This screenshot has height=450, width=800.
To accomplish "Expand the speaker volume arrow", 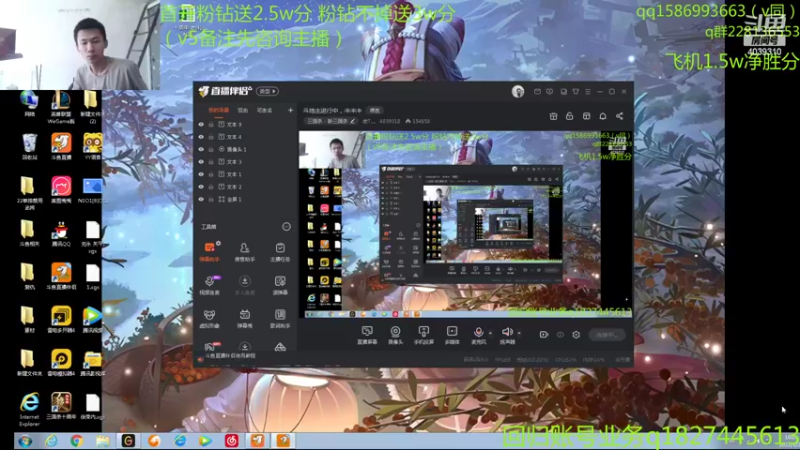I will click(519, 333).
